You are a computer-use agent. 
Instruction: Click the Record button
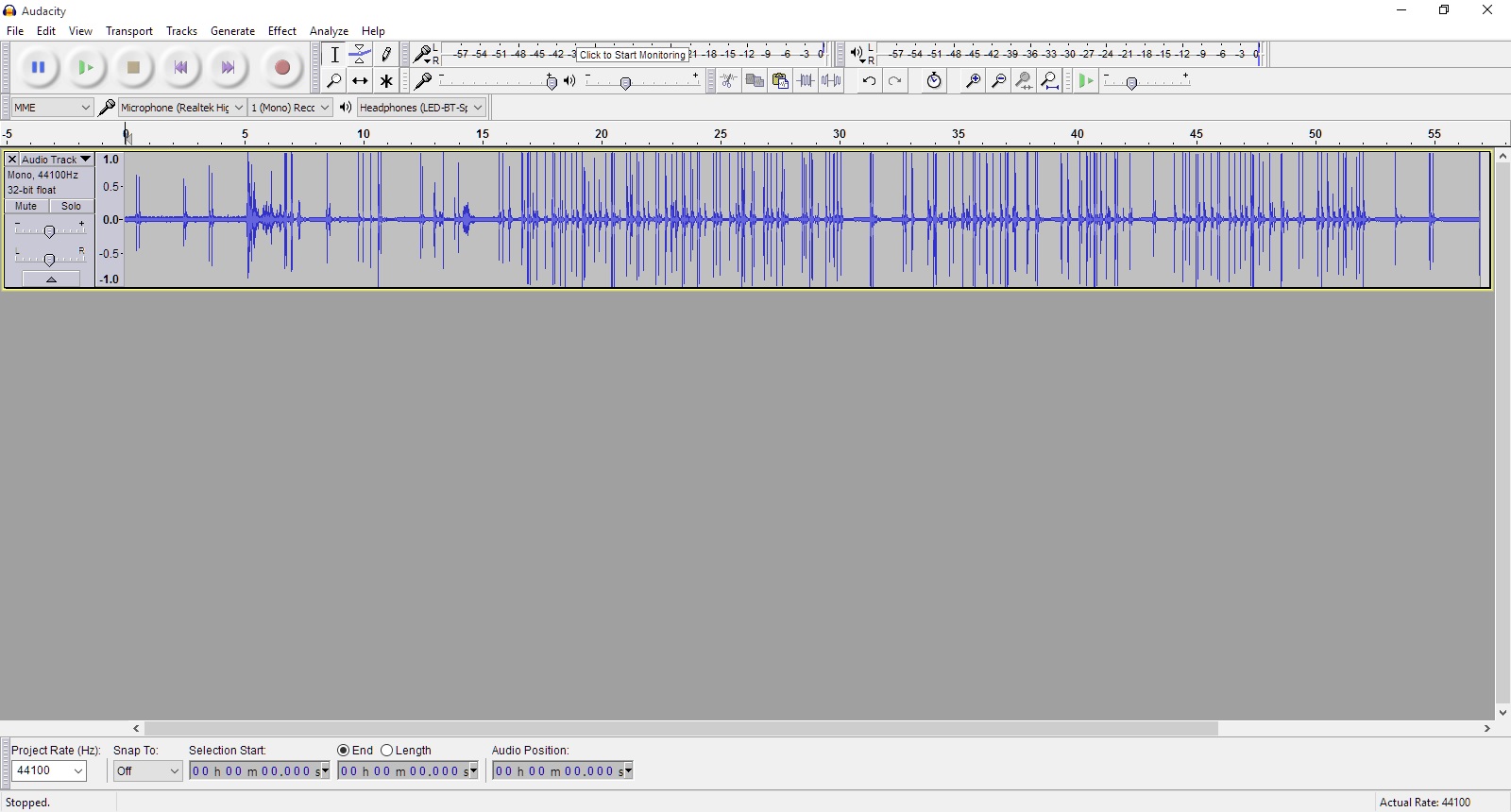coord(281,67)
